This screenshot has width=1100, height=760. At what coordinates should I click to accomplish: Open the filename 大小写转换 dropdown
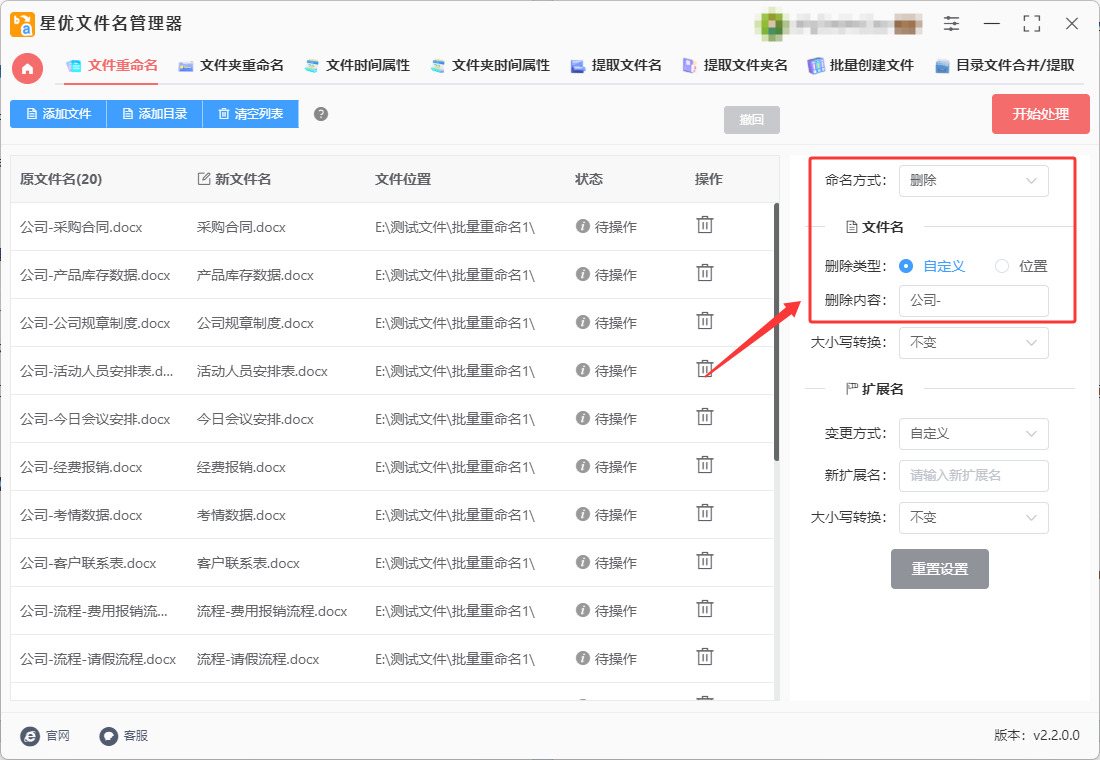[x=973, y=342]
